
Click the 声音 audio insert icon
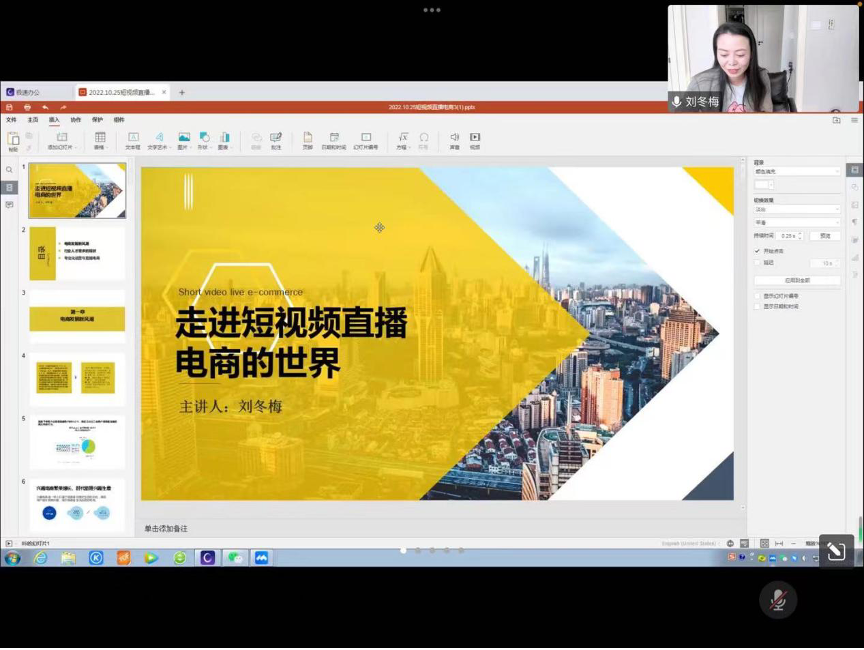pyautogui.click(x=454, y=139)
